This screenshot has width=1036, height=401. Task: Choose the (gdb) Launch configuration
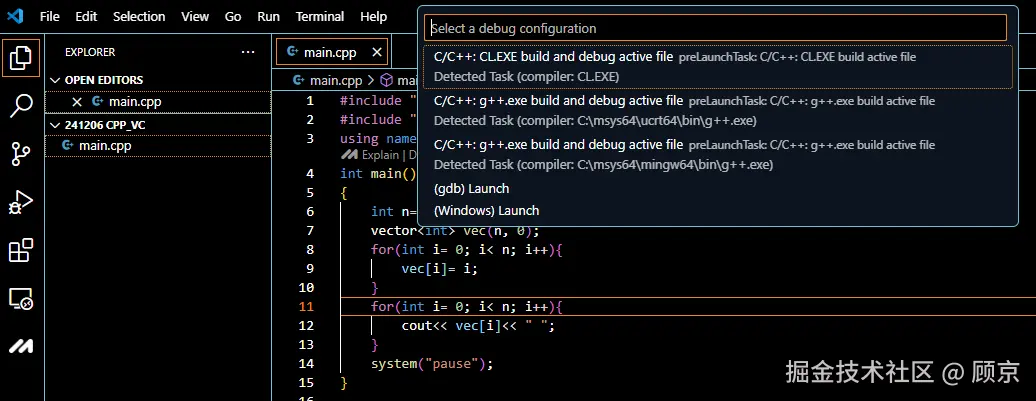click(x=471, y=188)
